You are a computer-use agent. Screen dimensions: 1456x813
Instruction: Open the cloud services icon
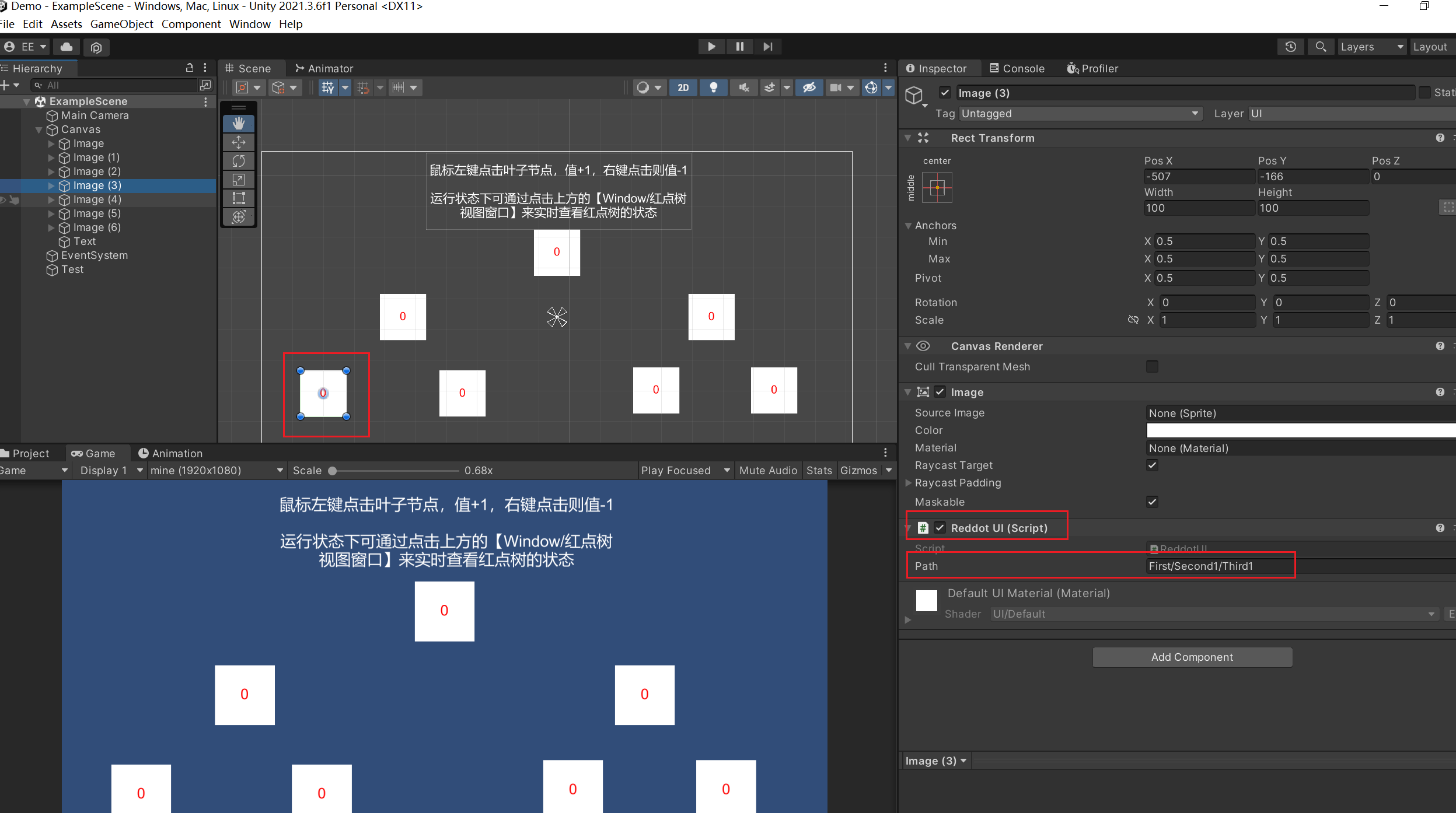[x=67, y=47]
